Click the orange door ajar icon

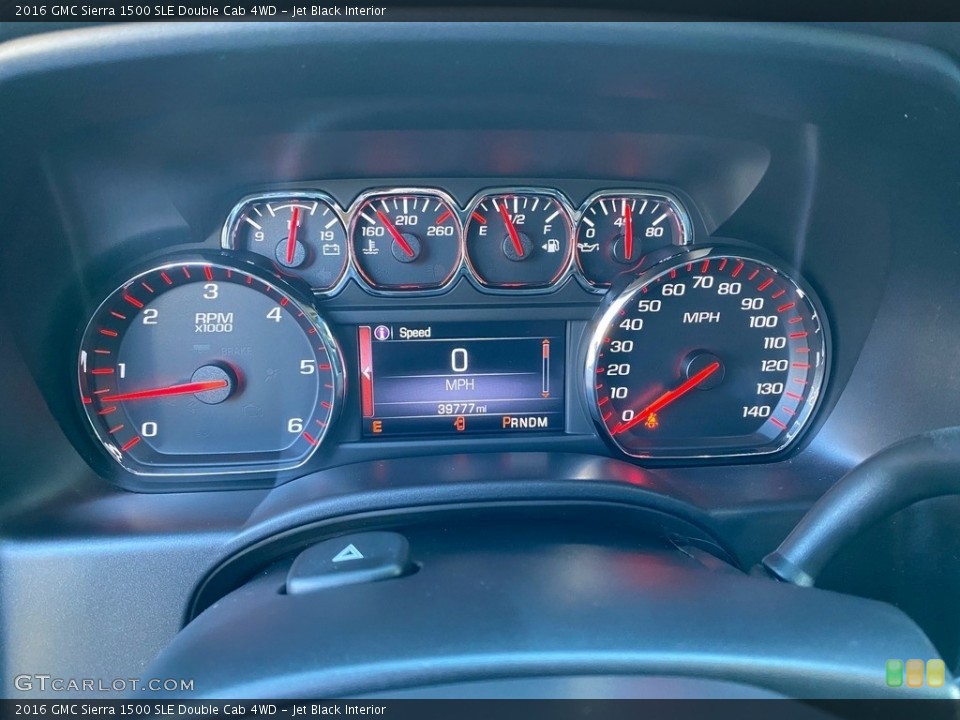(459, 423)
